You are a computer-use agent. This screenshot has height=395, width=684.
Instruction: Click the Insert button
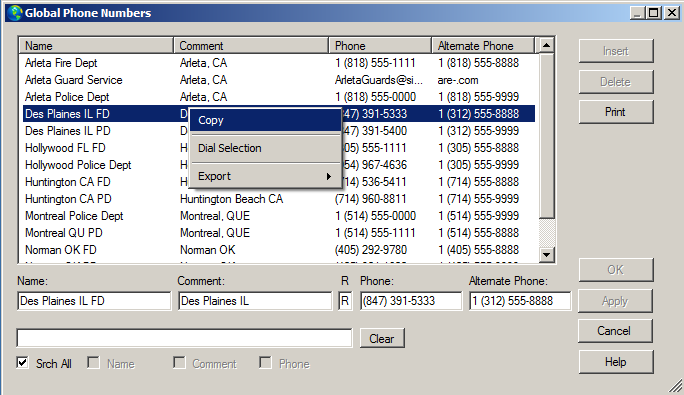click(x=616, y=51)
